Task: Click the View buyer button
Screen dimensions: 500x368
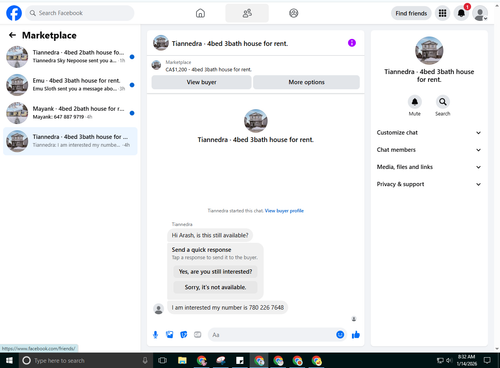Action: click(201, 82)
